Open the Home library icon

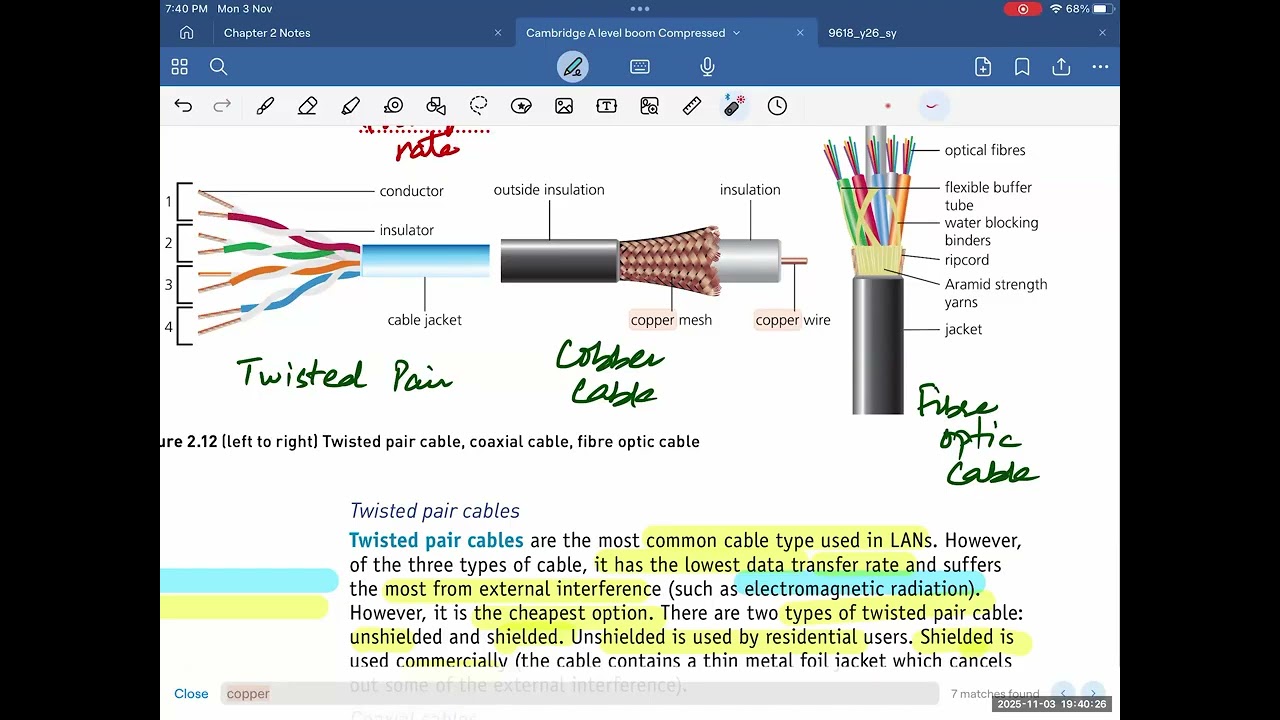pyautogui.click(x=186, y=33)
